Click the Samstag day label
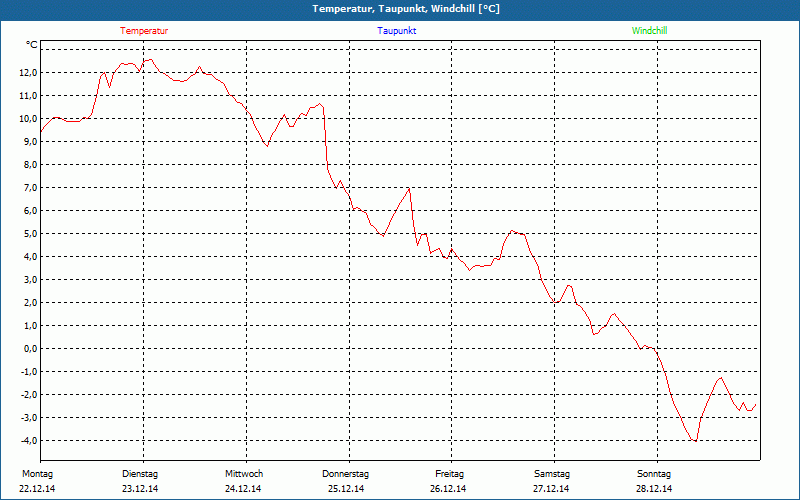Screen dimensions: 800x500 coord(552,474)
